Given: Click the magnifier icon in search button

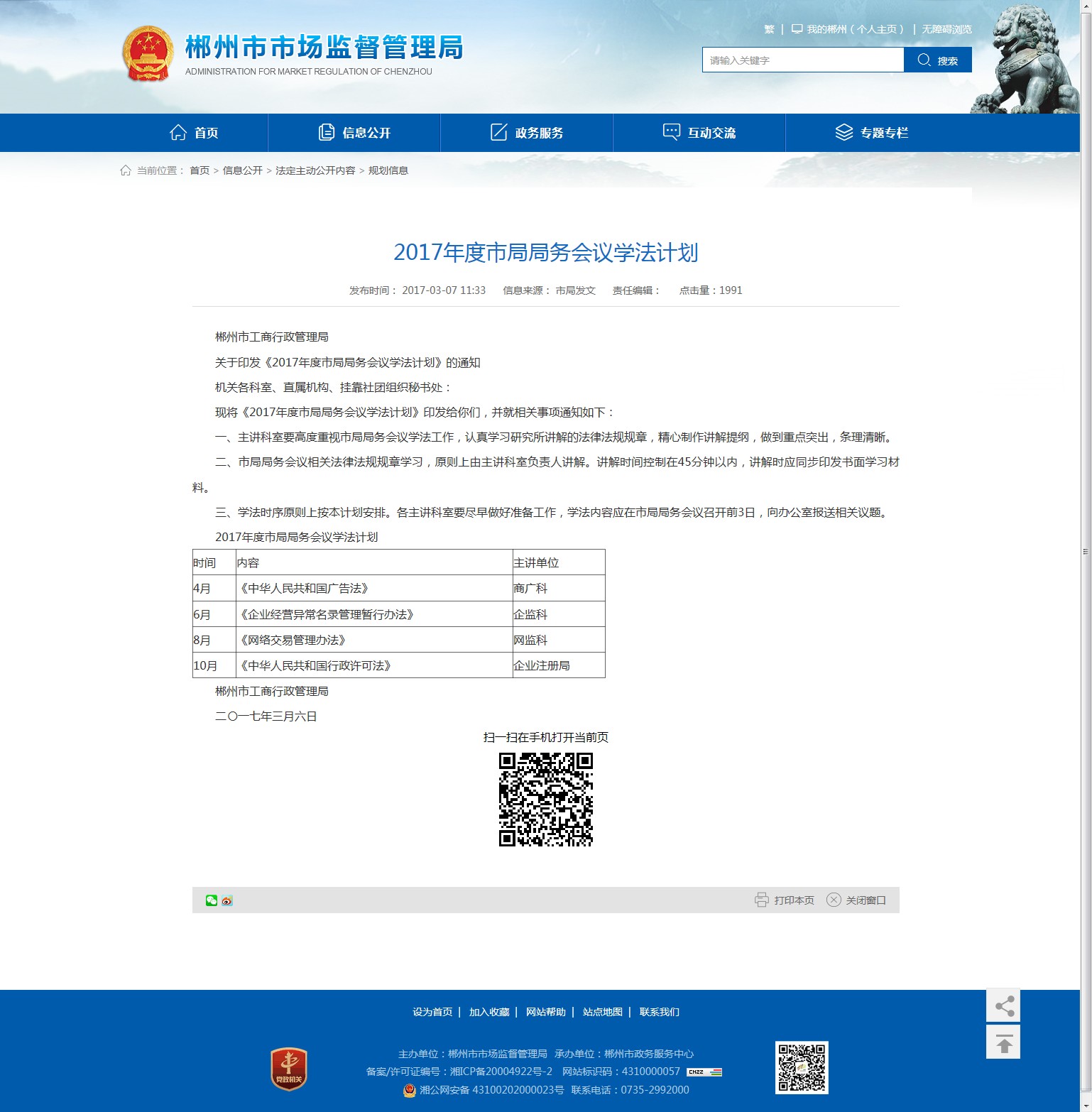Looking at the screenshot, I should pos(924,60).
